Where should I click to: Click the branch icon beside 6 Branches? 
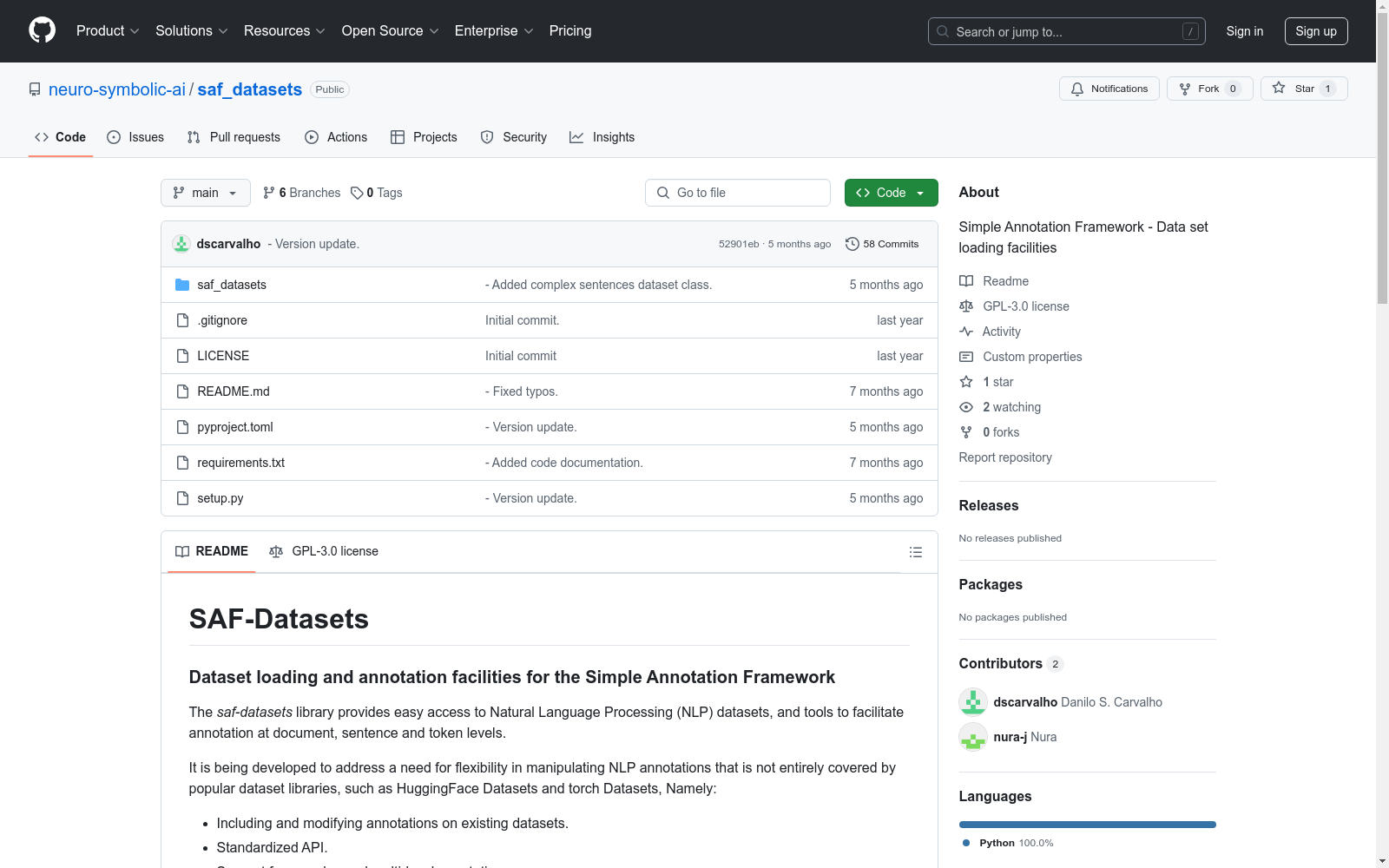[269, 193]
